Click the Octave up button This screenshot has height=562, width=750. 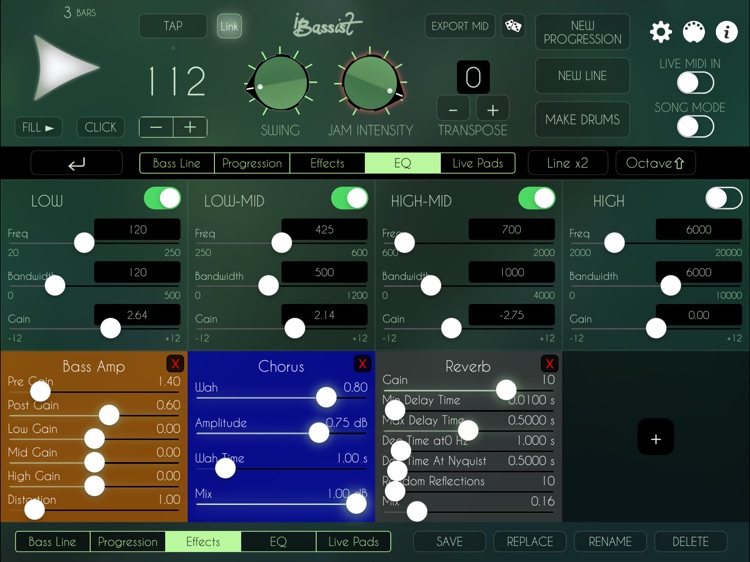(x=655, y=163)
